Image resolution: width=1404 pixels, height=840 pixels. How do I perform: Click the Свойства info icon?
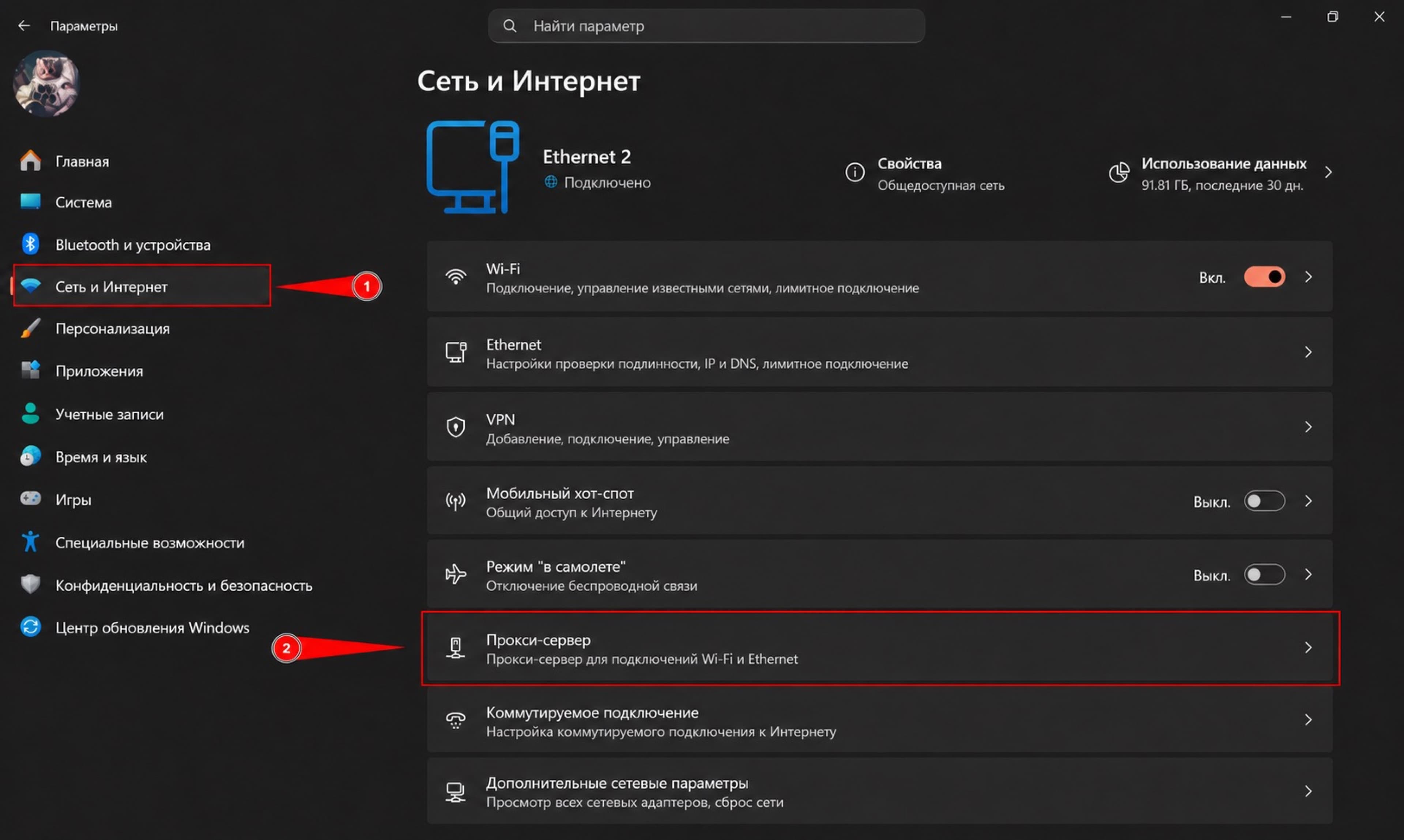[x=855, y=172]
